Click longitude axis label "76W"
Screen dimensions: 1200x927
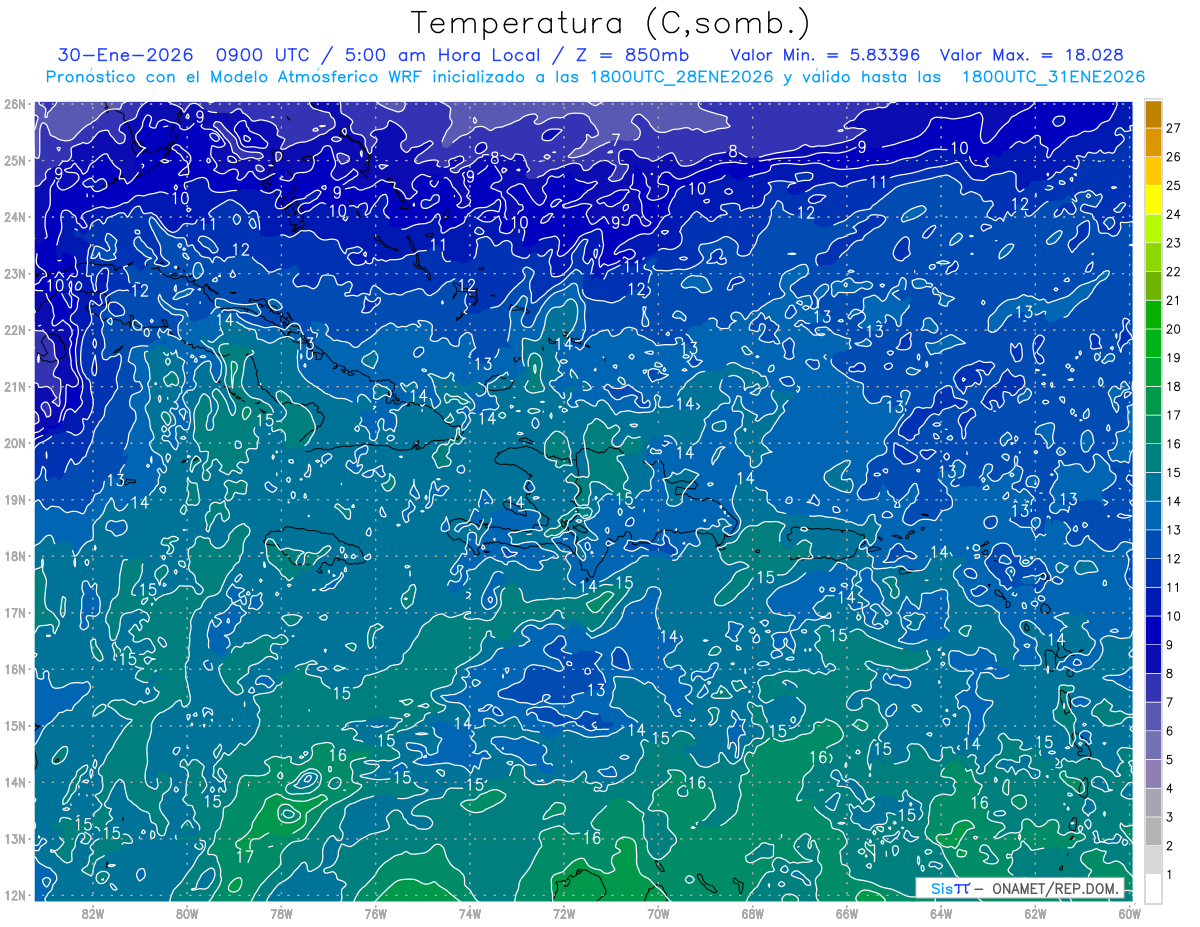(375, 913)
